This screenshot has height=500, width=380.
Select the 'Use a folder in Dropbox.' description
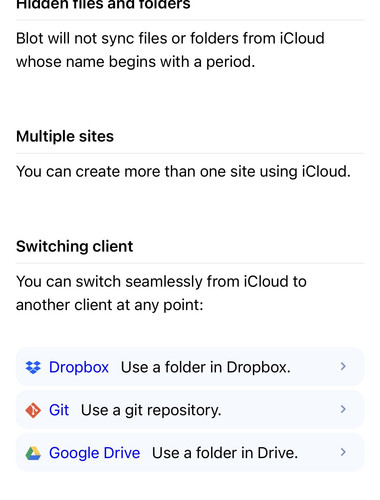point(206,367)
